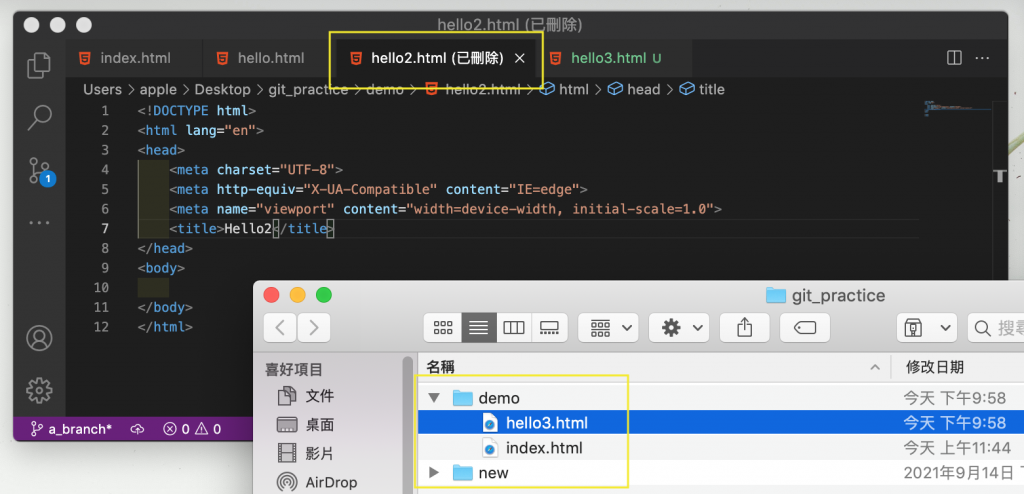
Task: Place cursor on line 7 title tag
Action: click(x=251, y=229)
